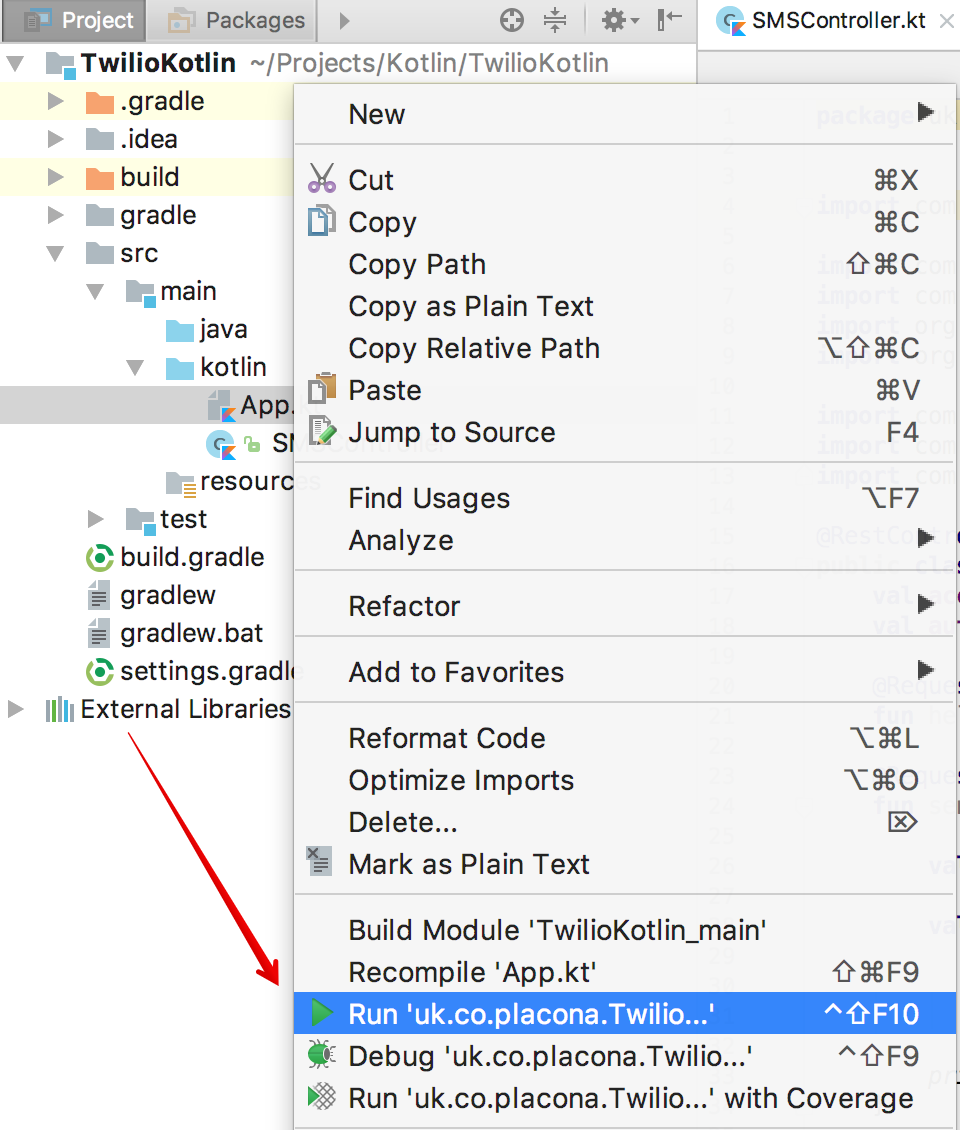
Task: Click the scroll-from-source target icon
Action: tap(512, 20)
